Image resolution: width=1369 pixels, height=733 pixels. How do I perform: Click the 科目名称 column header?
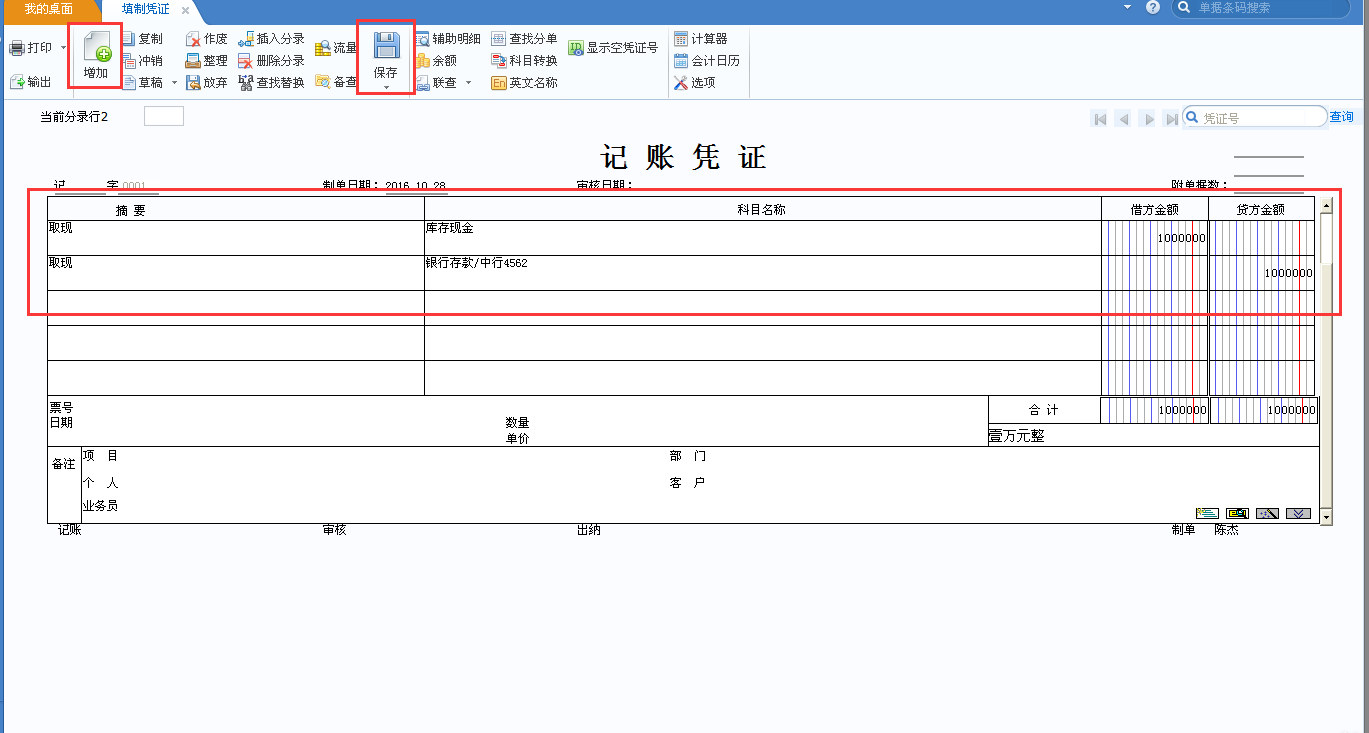coord(761,210)
